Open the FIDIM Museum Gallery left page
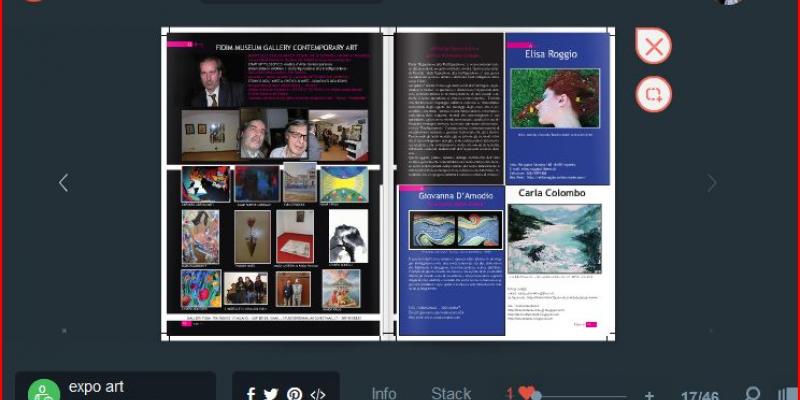Screen dimensions: 800x400 [x=273, y=184]
